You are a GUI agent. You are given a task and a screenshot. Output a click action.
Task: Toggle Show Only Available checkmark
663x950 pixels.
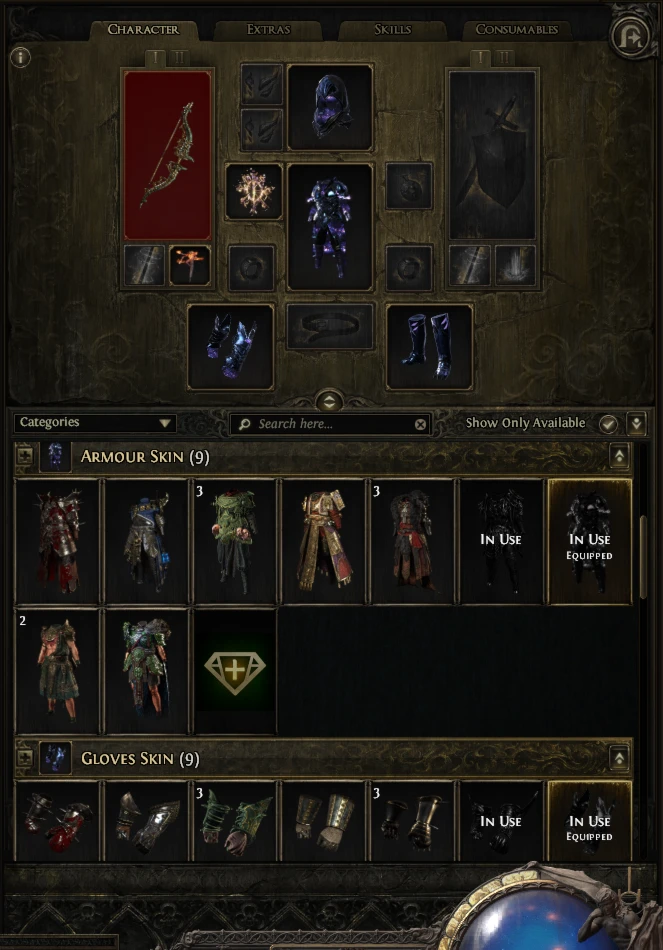coord(608,424)
